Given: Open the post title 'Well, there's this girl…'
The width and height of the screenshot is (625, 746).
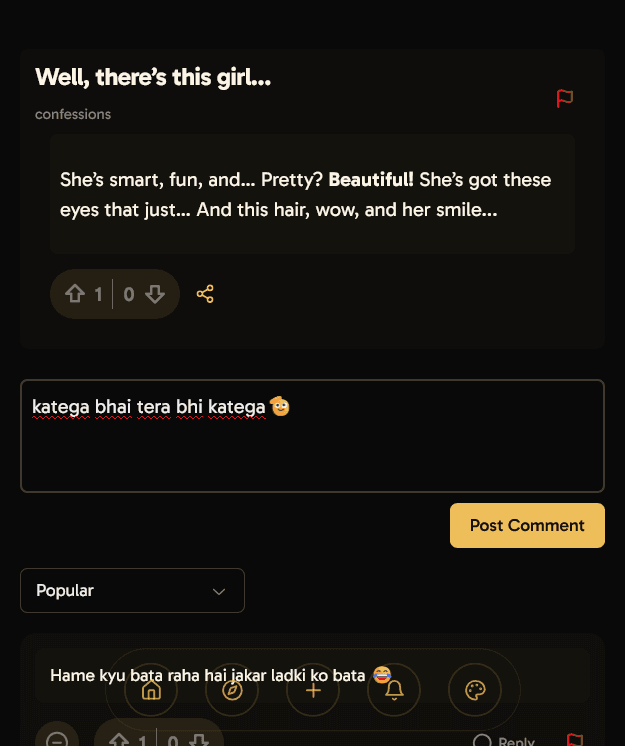Looking at the screenshot, I should [153, 77].
